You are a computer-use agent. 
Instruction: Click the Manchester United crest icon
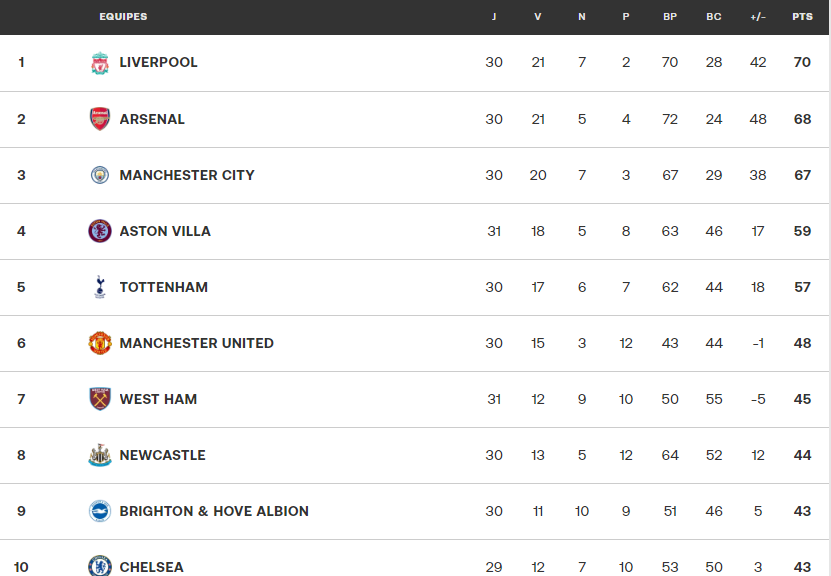click(100, 343)
